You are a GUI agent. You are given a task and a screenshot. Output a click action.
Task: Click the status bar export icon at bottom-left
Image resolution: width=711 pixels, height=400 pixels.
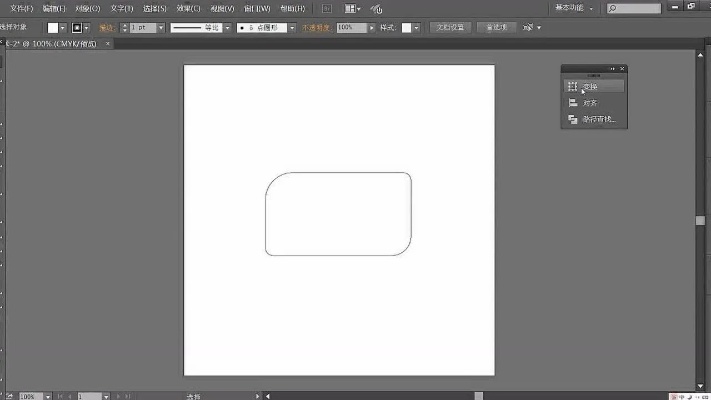pyautogui.click(x=10, y=396)
